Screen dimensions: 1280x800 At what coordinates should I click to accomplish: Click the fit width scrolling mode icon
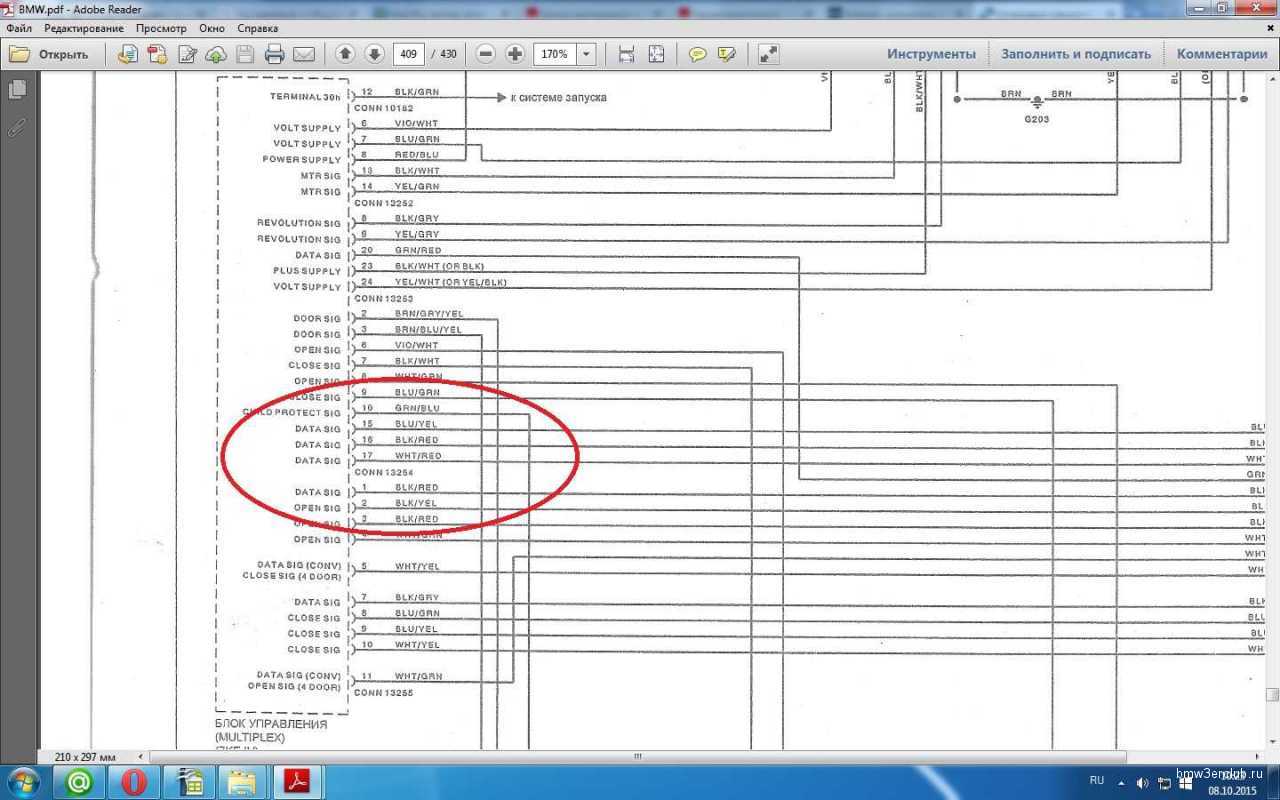click(627, 54)
